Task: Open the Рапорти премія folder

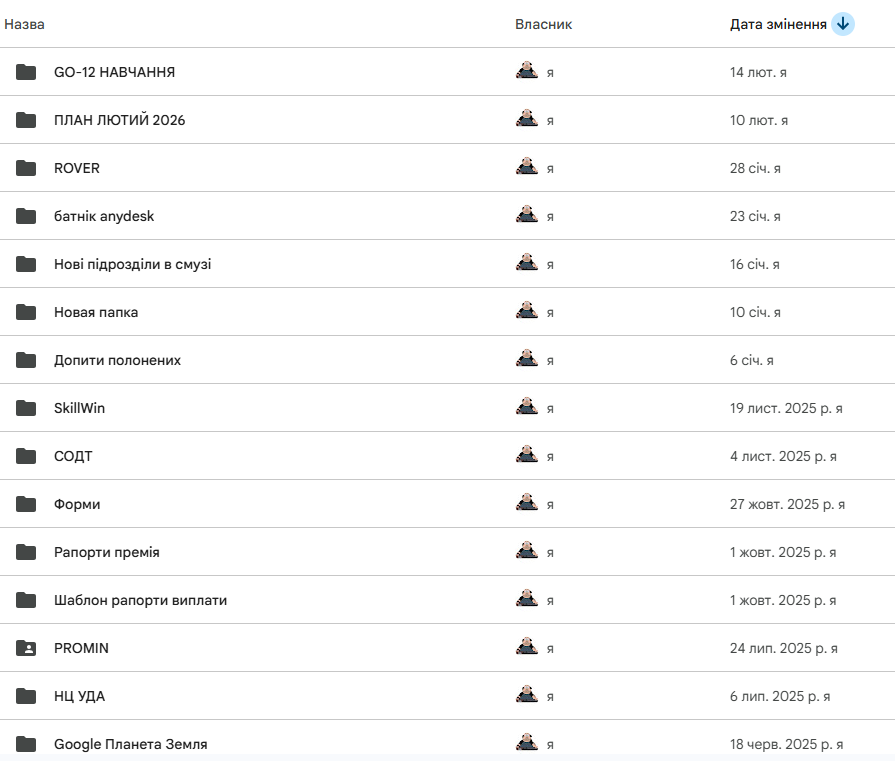Action: pyautogui.click(x=106, y=552)
